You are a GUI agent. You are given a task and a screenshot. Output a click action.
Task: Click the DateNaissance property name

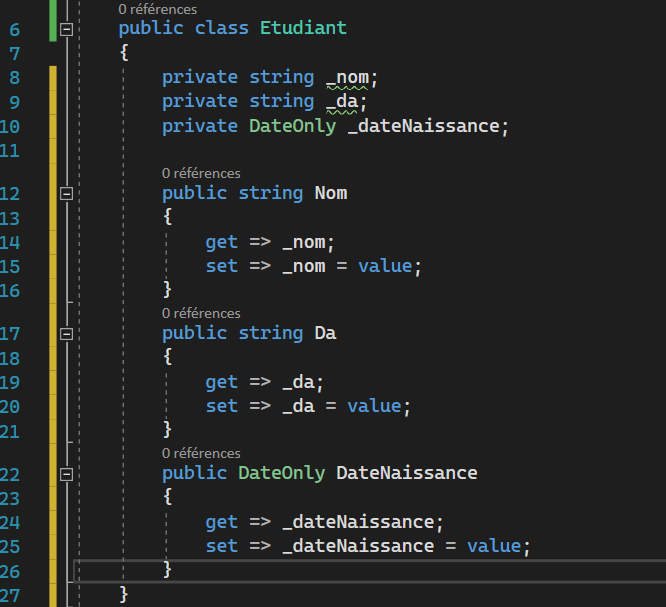coord(406,473)
